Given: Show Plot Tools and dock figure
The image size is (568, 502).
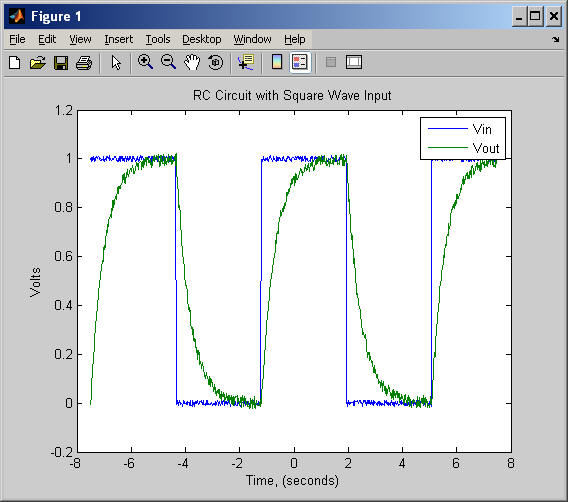Looking at the screenshot, I should click(x=354, y=62).
